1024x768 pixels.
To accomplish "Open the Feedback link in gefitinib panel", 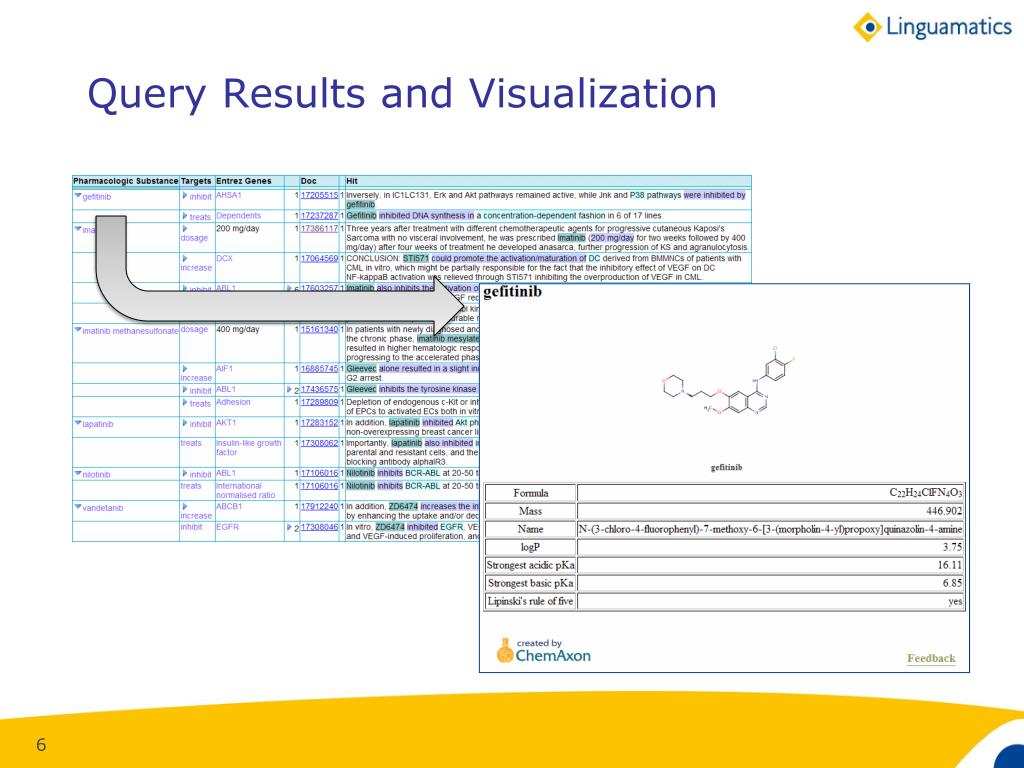I will pos(931,658).
